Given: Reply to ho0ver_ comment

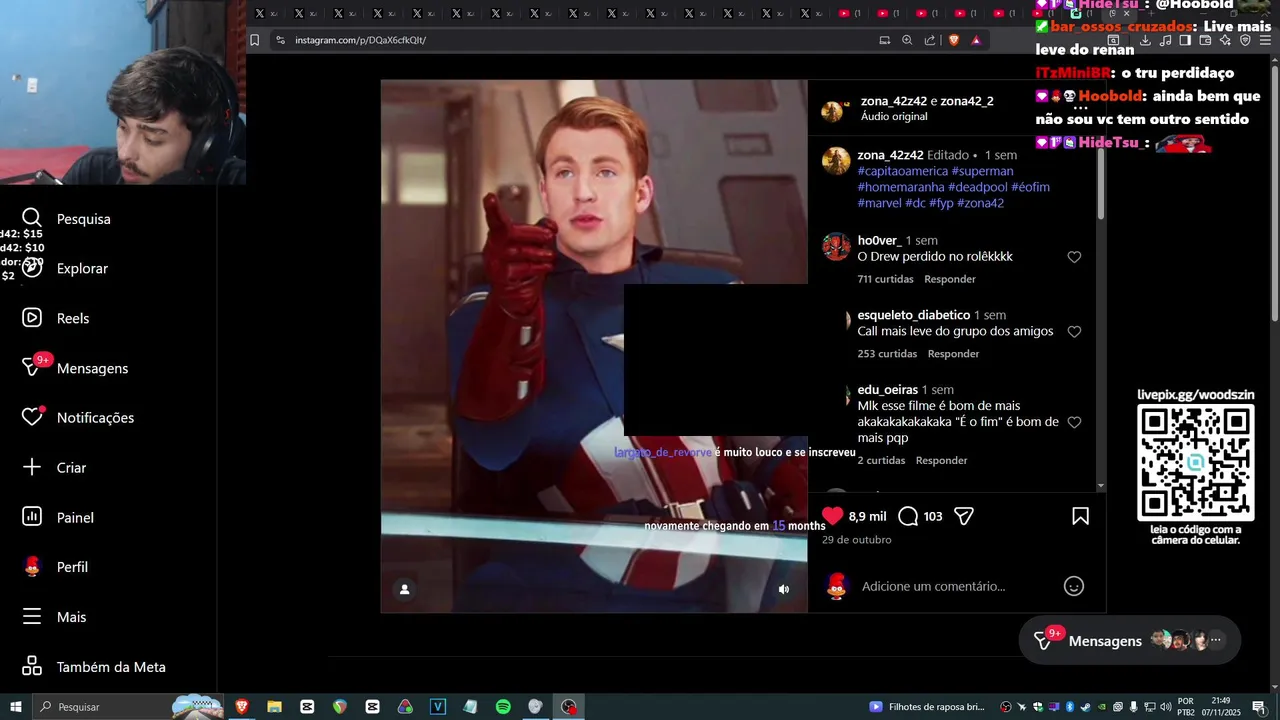Looking at the screenshot, I should [x=950, y=279].
